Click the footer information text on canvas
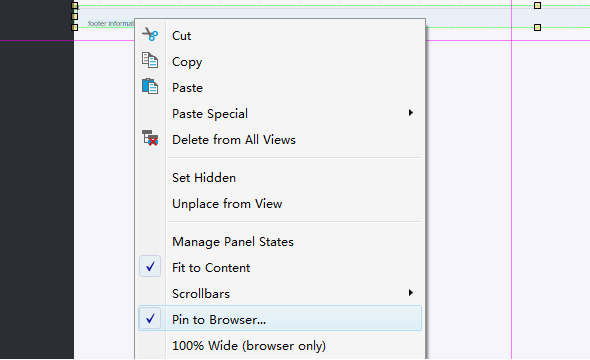The image size is (590, 360). pyautogui.click(x=111, y=23)
